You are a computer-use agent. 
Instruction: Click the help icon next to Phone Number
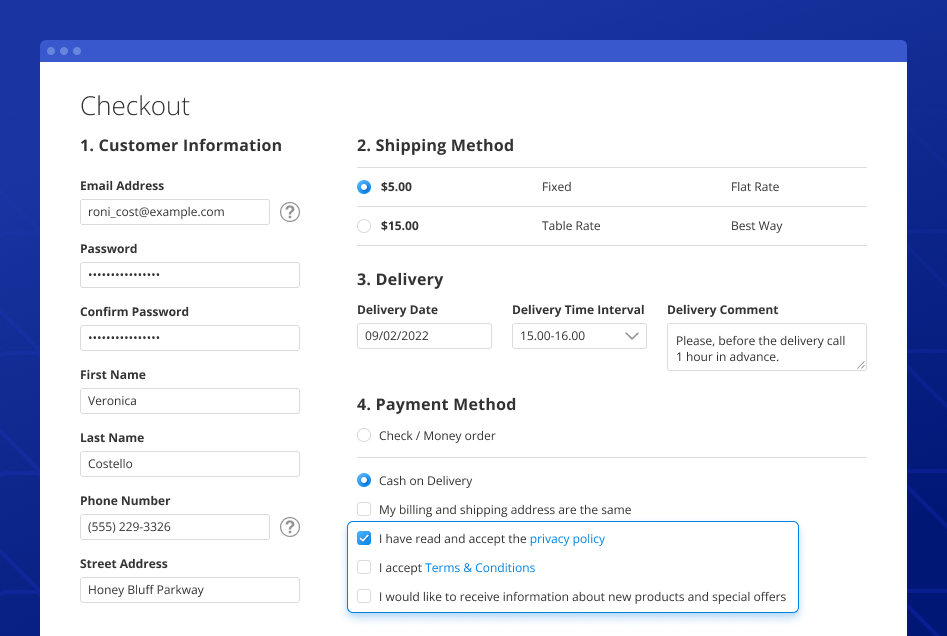[x=290, y=527]
